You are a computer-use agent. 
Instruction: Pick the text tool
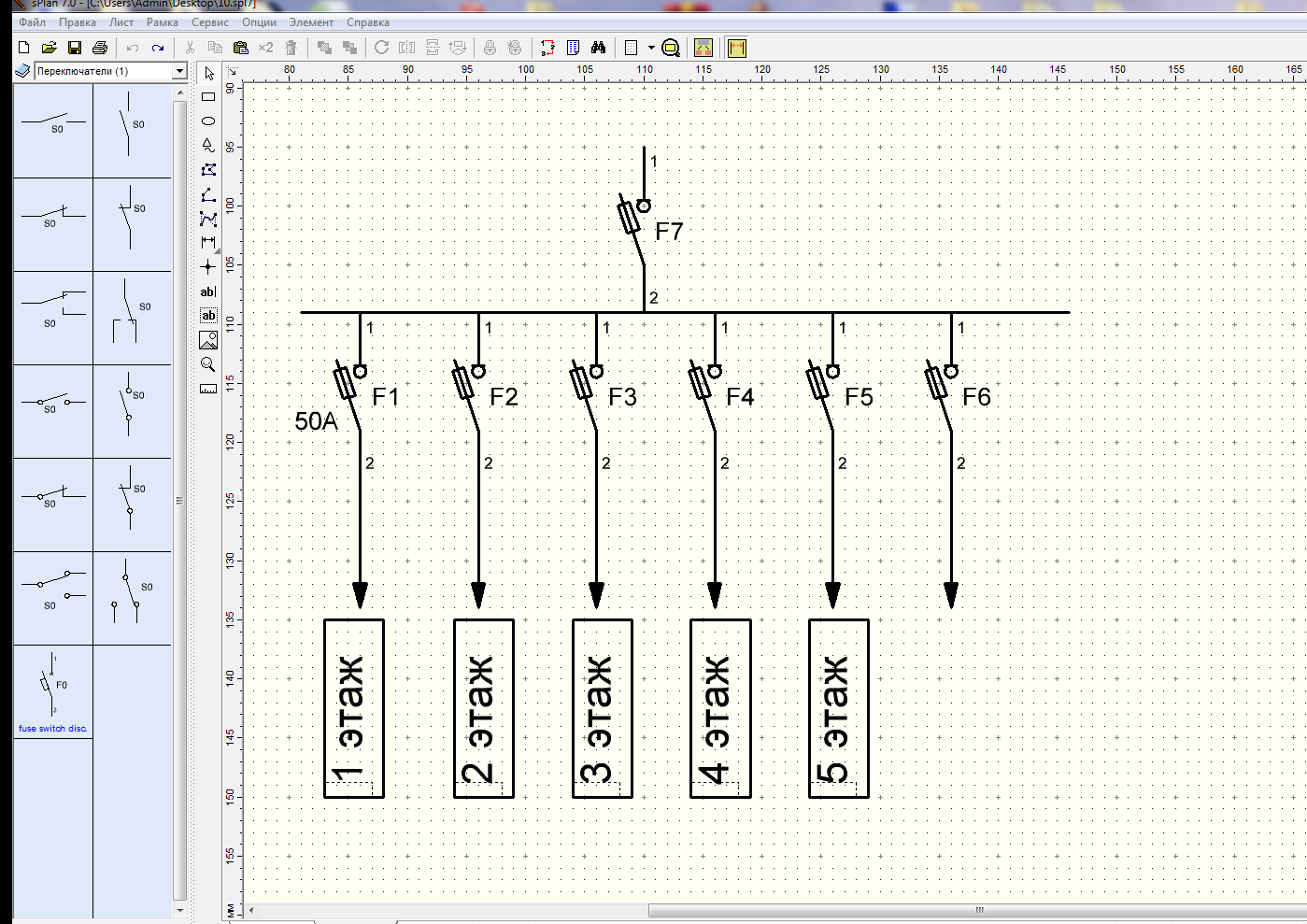pos(208,291)
